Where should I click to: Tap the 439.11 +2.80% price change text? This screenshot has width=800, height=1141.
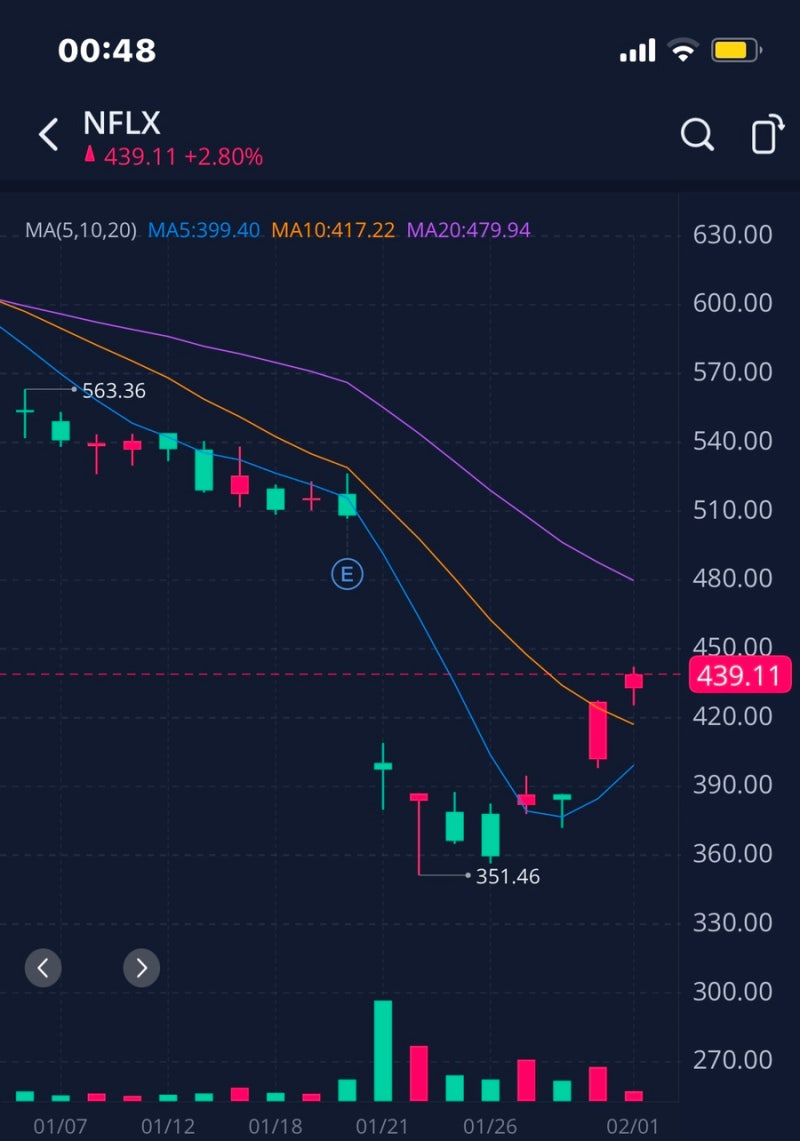pyautogui.click(x=182, y=156)
